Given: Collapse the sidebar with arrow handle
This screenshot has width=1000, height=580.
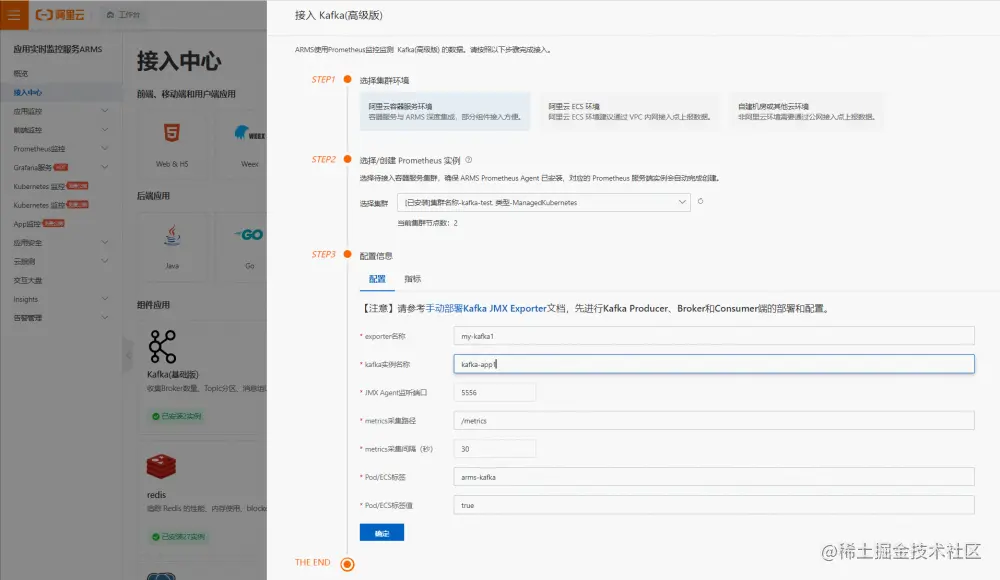Looking at the screenshot, I should click(x=128, y=355).
